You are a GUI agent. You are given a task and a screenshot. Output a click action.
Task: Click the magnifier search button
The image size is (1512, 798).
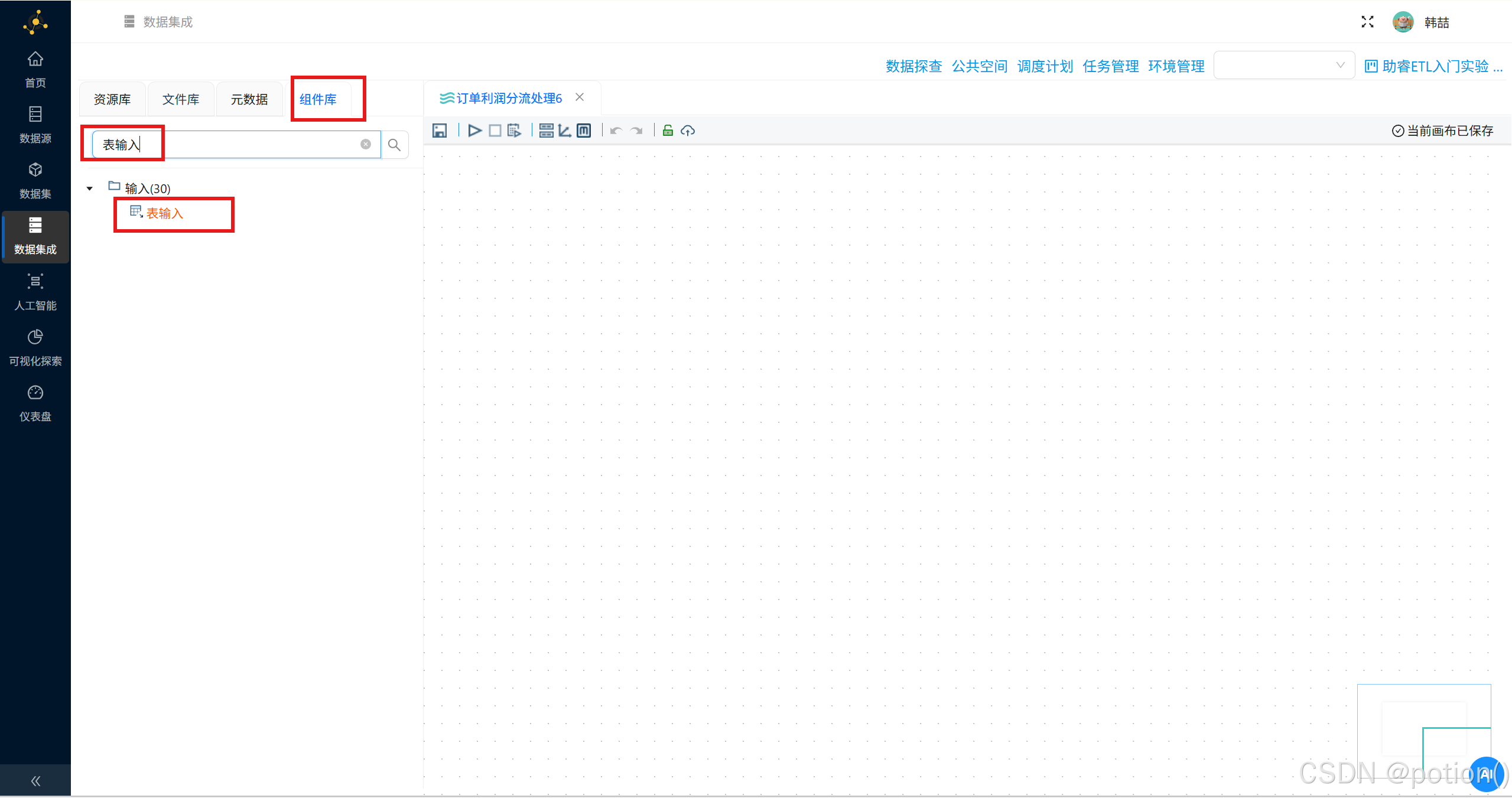coord(394,145)
